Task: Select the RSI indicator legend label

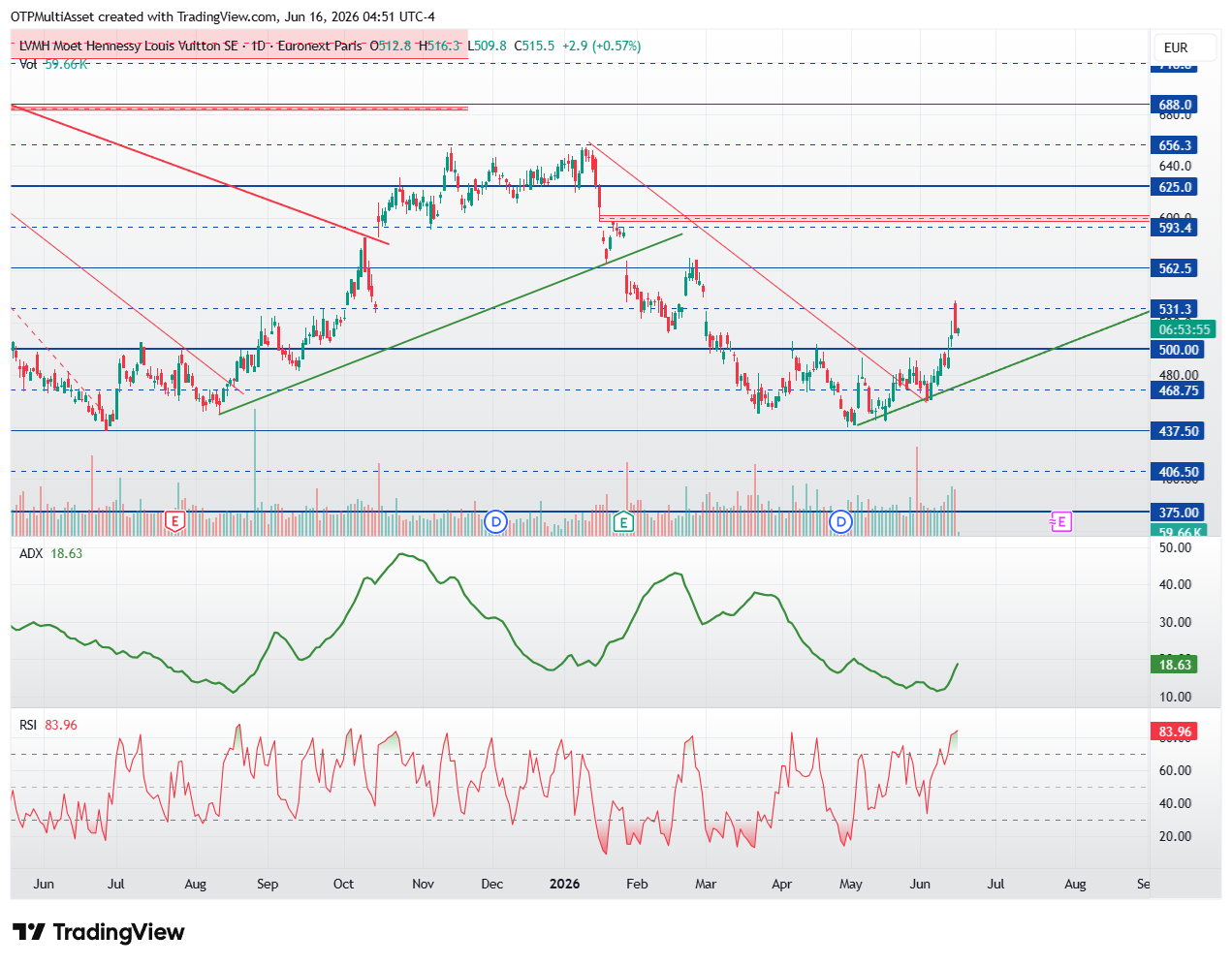Action: [x=28, y=725]
